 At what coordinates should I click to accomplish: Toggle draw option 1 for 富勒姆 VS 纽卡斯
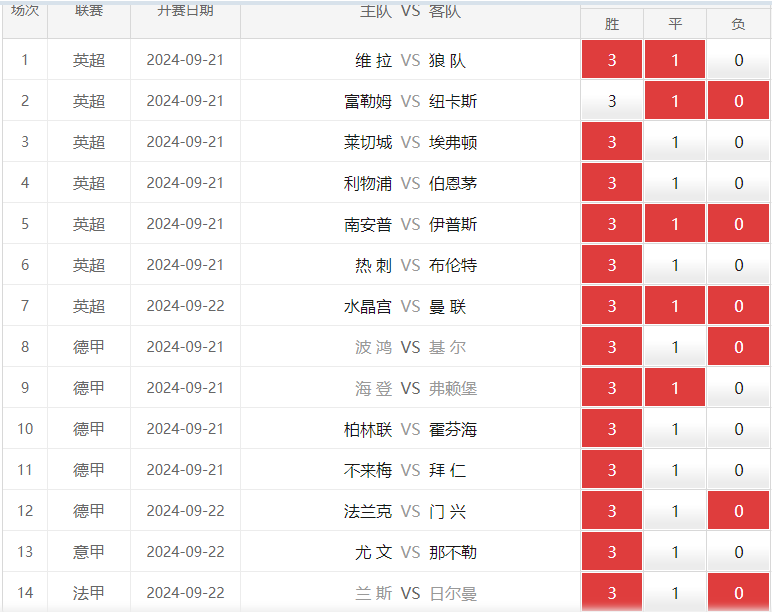[675, 100]
